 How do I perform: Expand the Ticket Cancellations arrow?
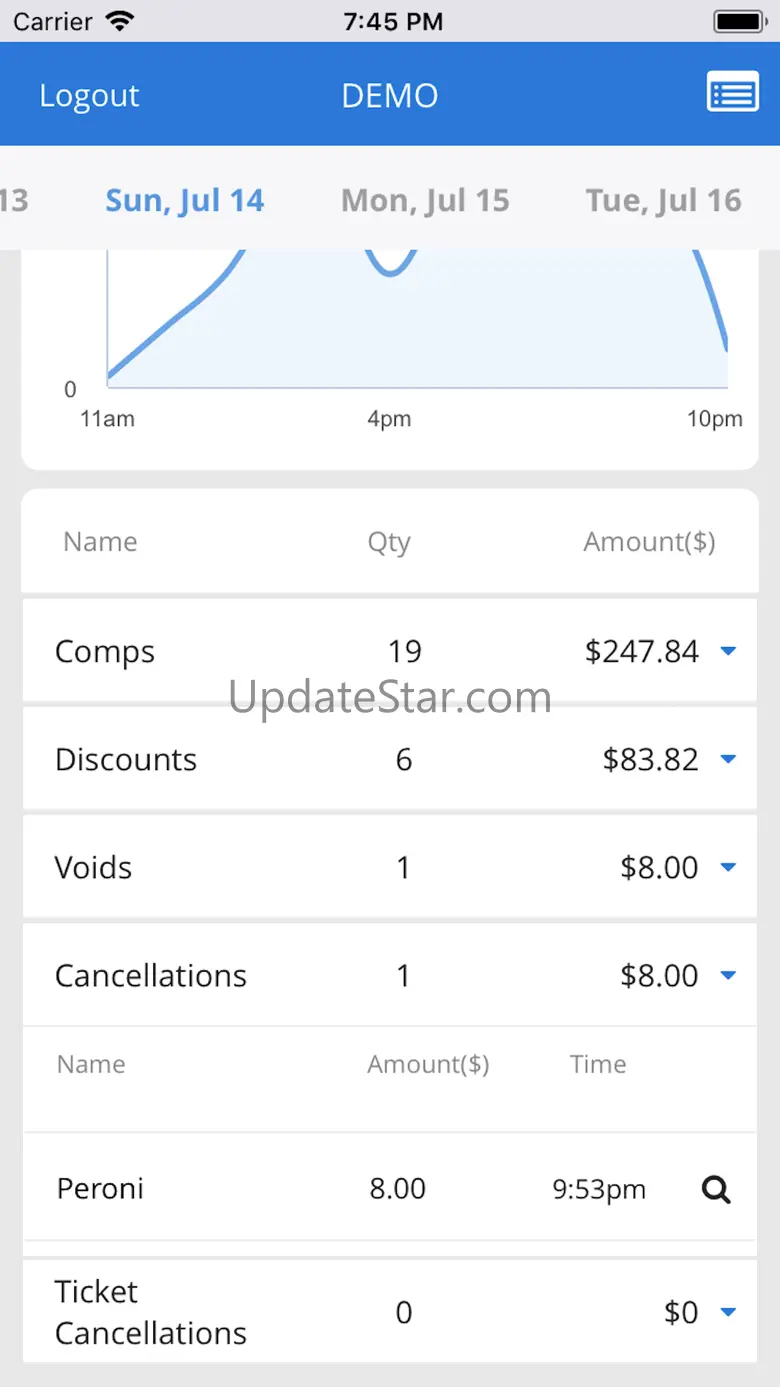coord(728,1312)
